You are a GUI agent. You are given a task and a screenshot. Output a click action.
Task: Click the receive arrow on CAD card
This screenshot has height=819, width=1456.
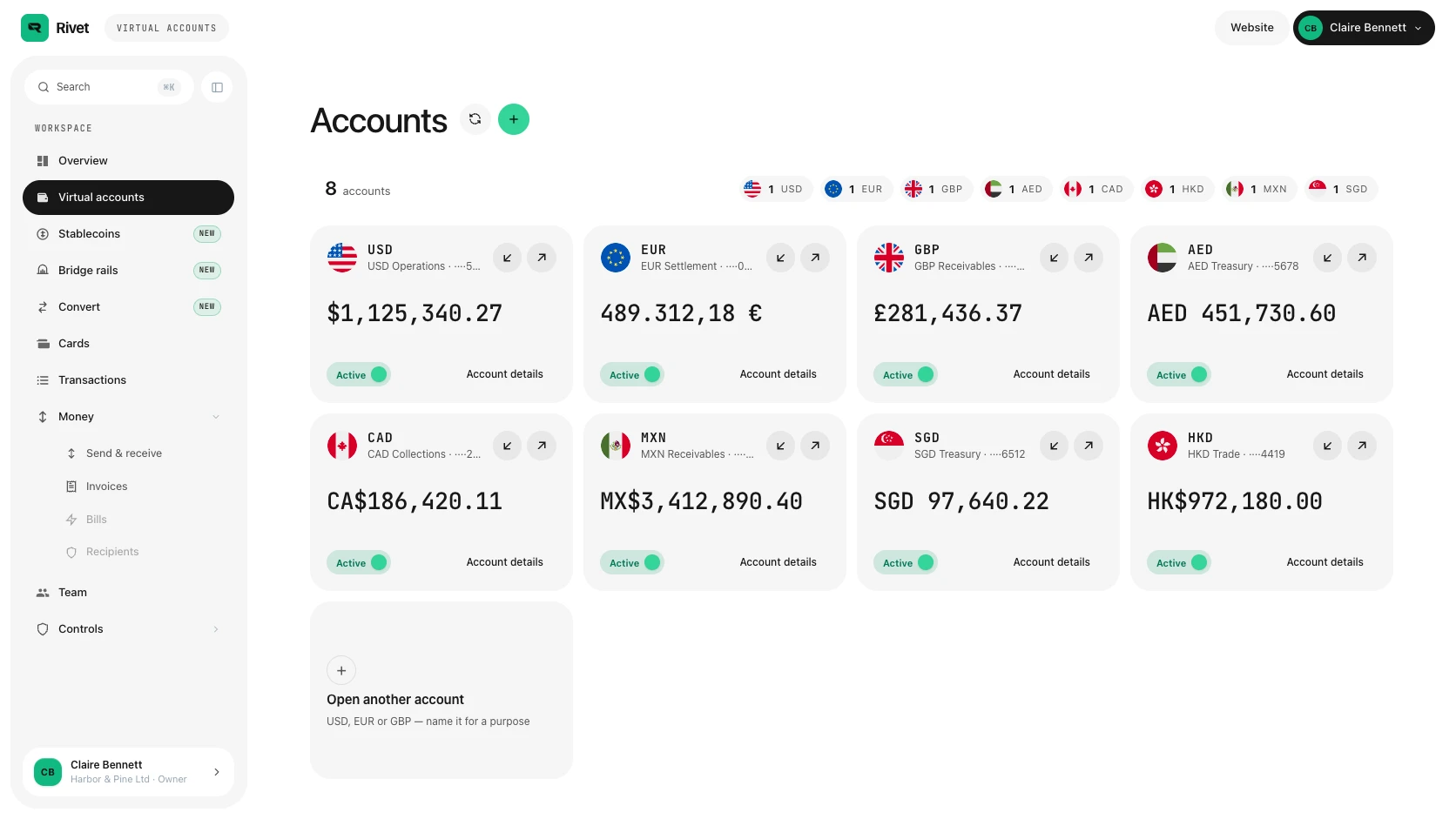508,446
